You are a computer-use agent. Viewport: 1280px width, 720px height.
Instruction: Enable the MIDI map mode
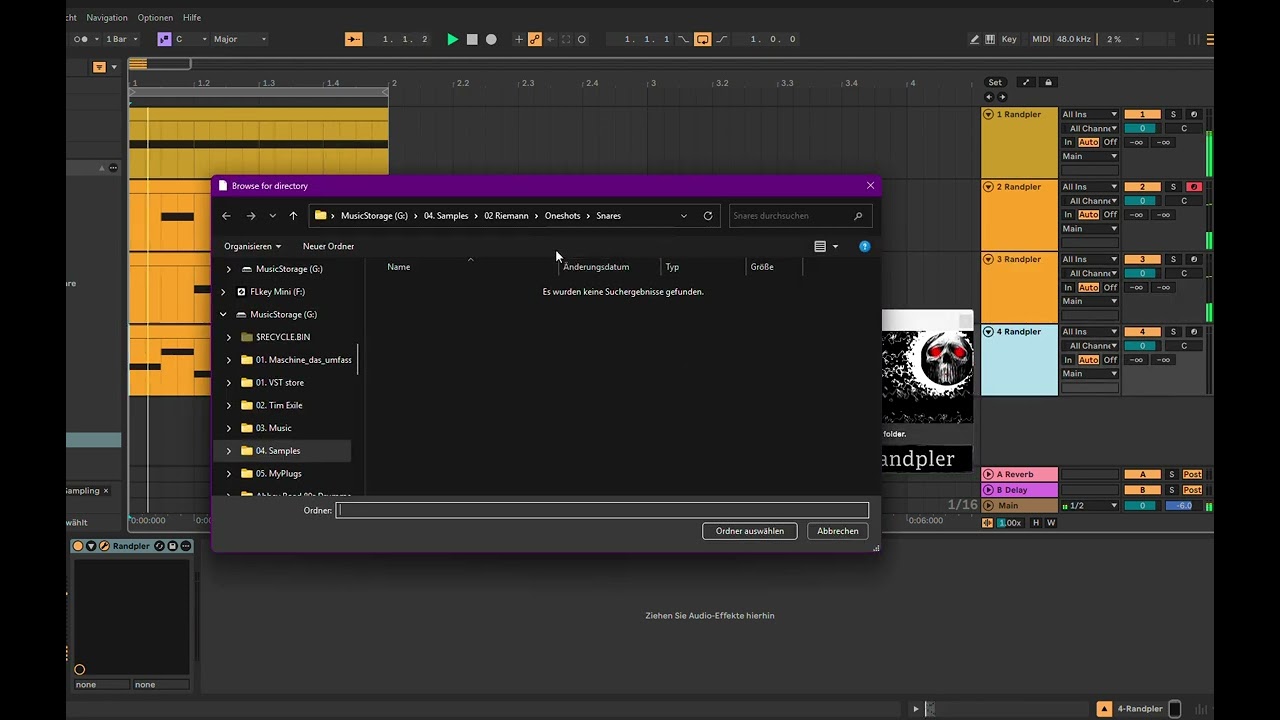[x=1041, y=39]
